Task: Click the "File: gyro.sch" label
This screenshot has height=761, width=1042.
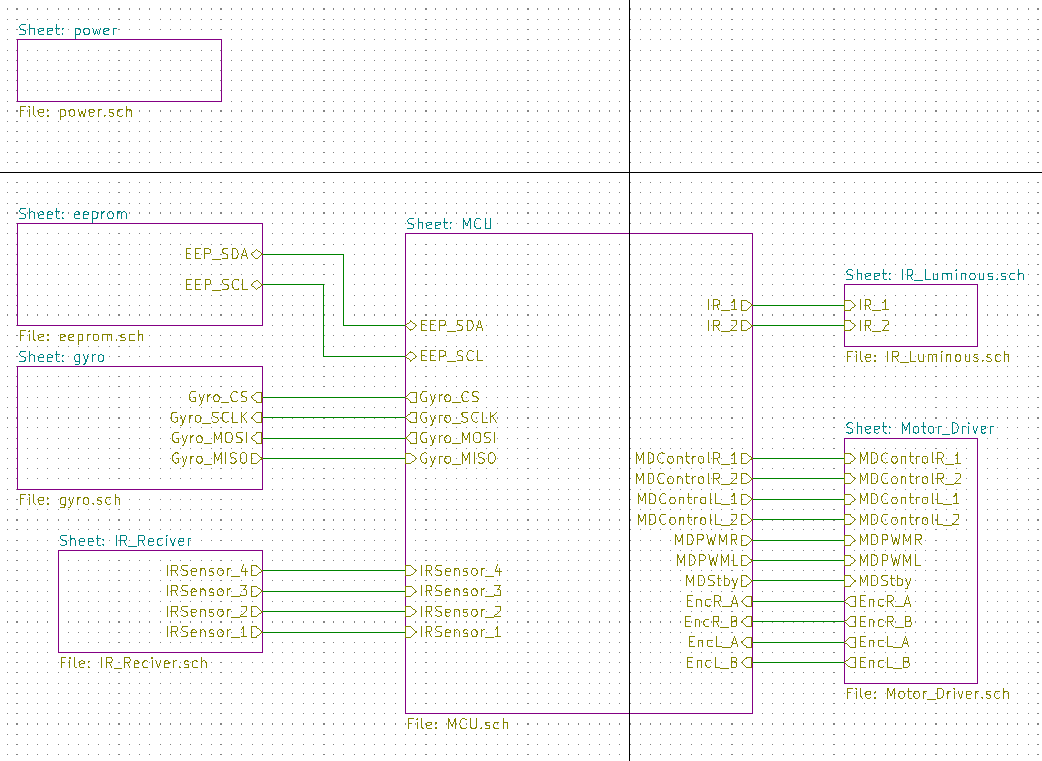Action: (70, 500)
